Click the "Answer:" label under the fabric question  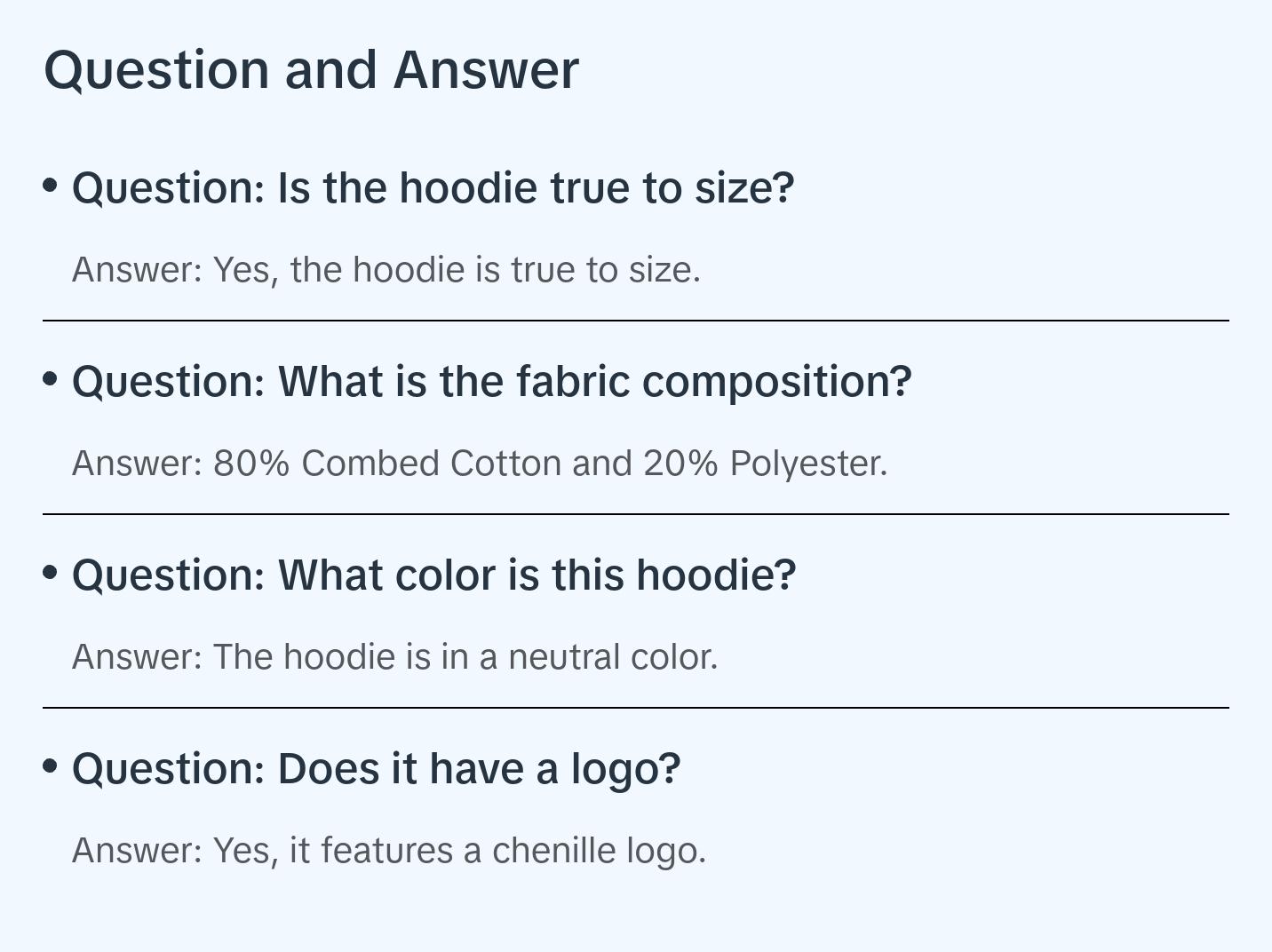(x=138, y=464)
